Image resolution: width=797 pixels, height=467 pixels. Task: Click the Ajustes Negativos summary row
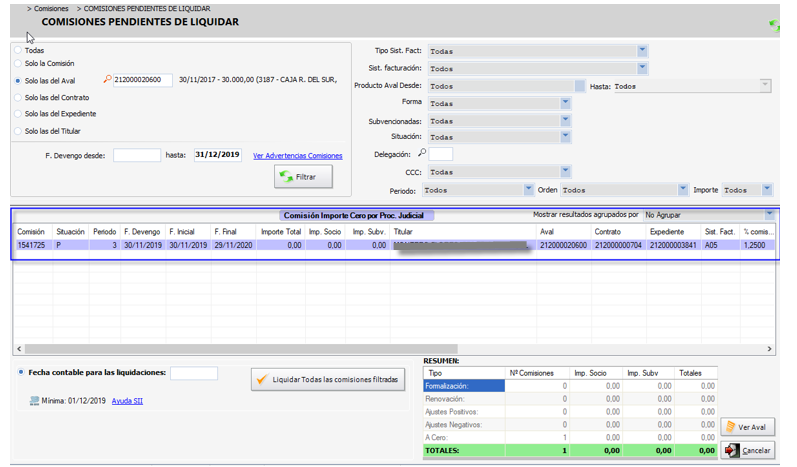click(x=570, y=424)
